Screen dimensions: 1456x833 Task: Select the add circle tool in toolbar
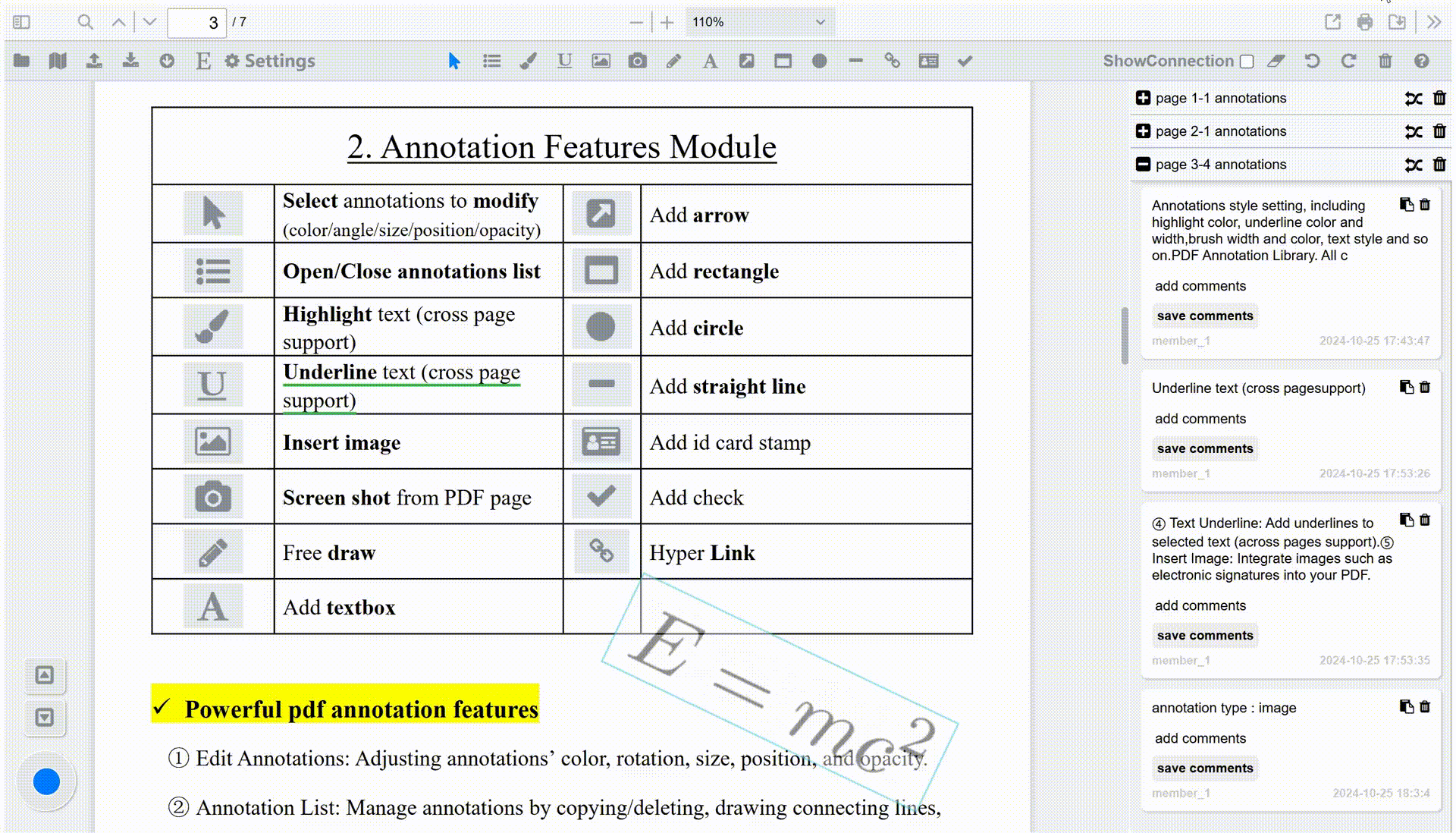point(819,61)
